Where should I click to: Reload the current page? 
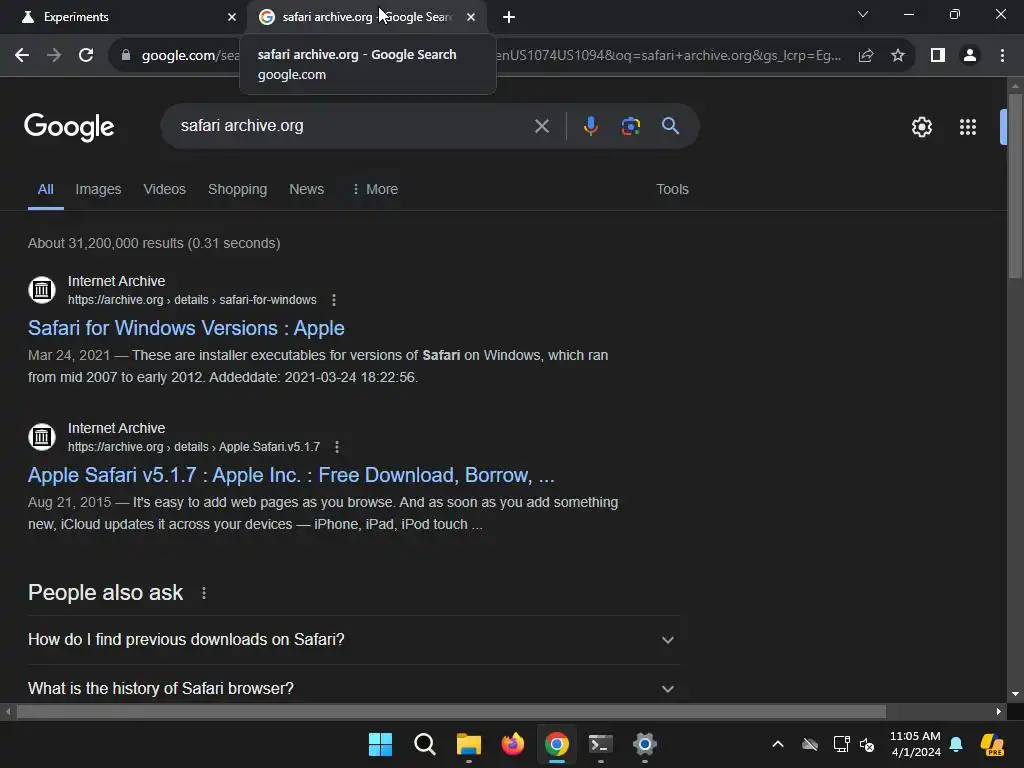click(x=86, y=56)
